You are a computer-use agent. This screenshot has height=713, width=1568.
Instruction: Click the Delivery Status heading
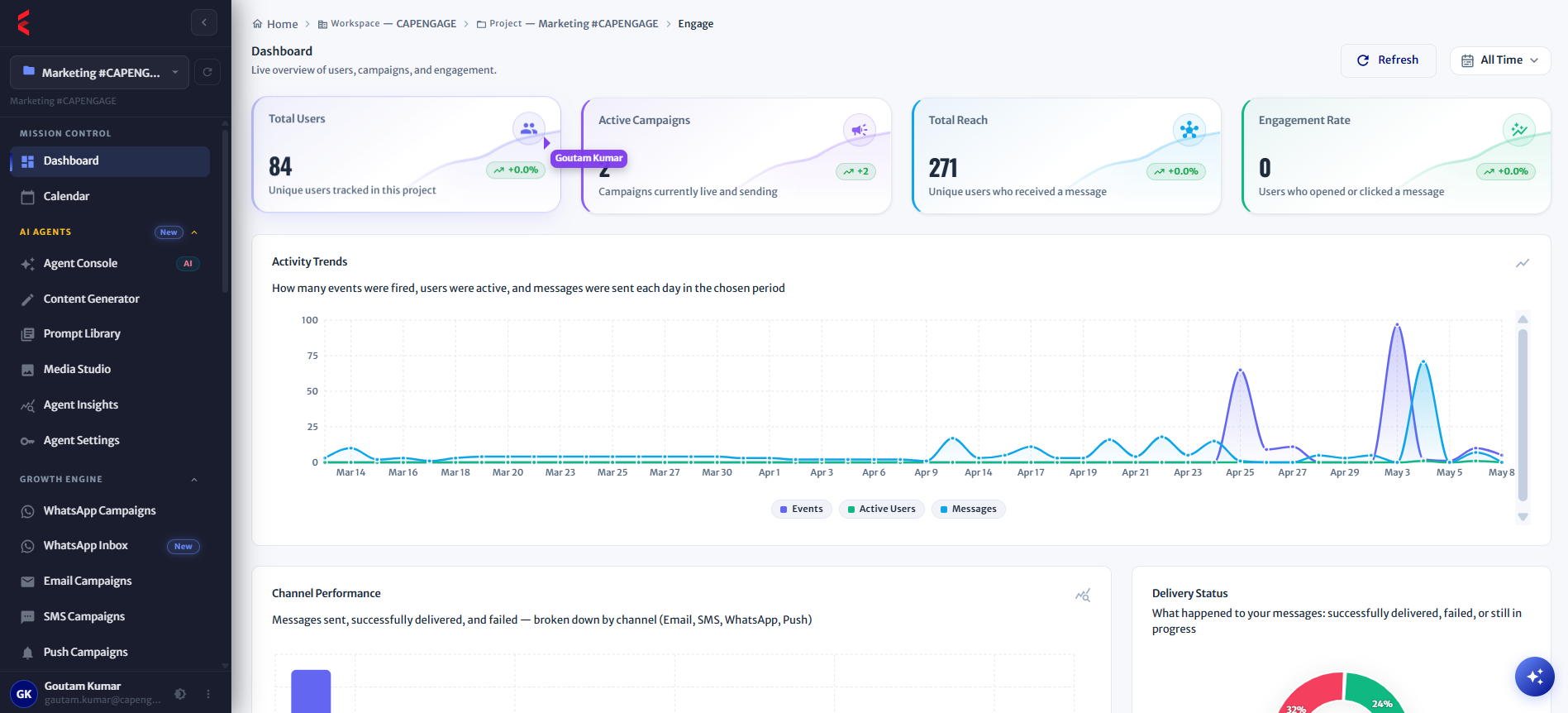[1190, 594]
